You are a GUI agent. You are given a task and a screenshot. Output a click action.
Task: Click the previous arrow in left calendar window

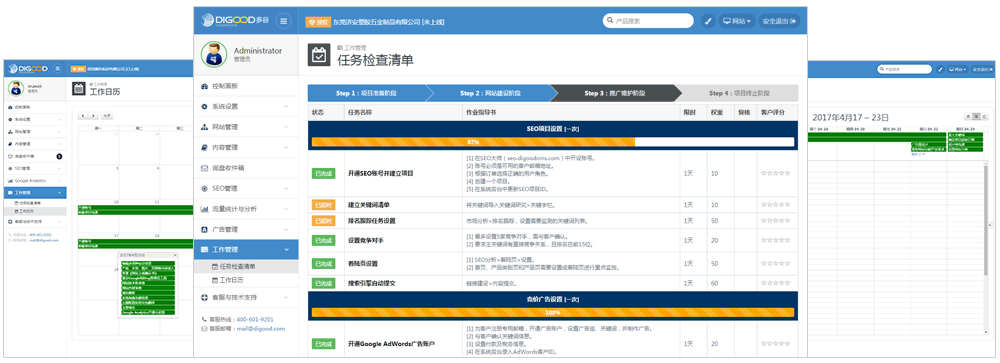[x=84, y=115]
